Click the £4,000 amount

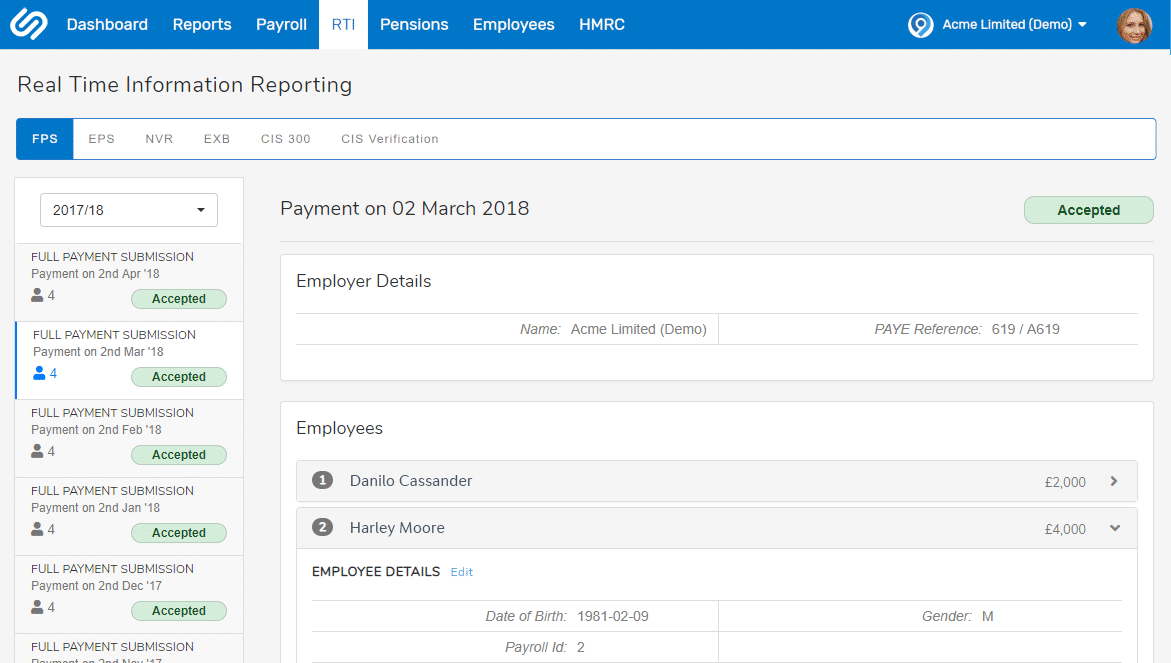(1065, 529)
